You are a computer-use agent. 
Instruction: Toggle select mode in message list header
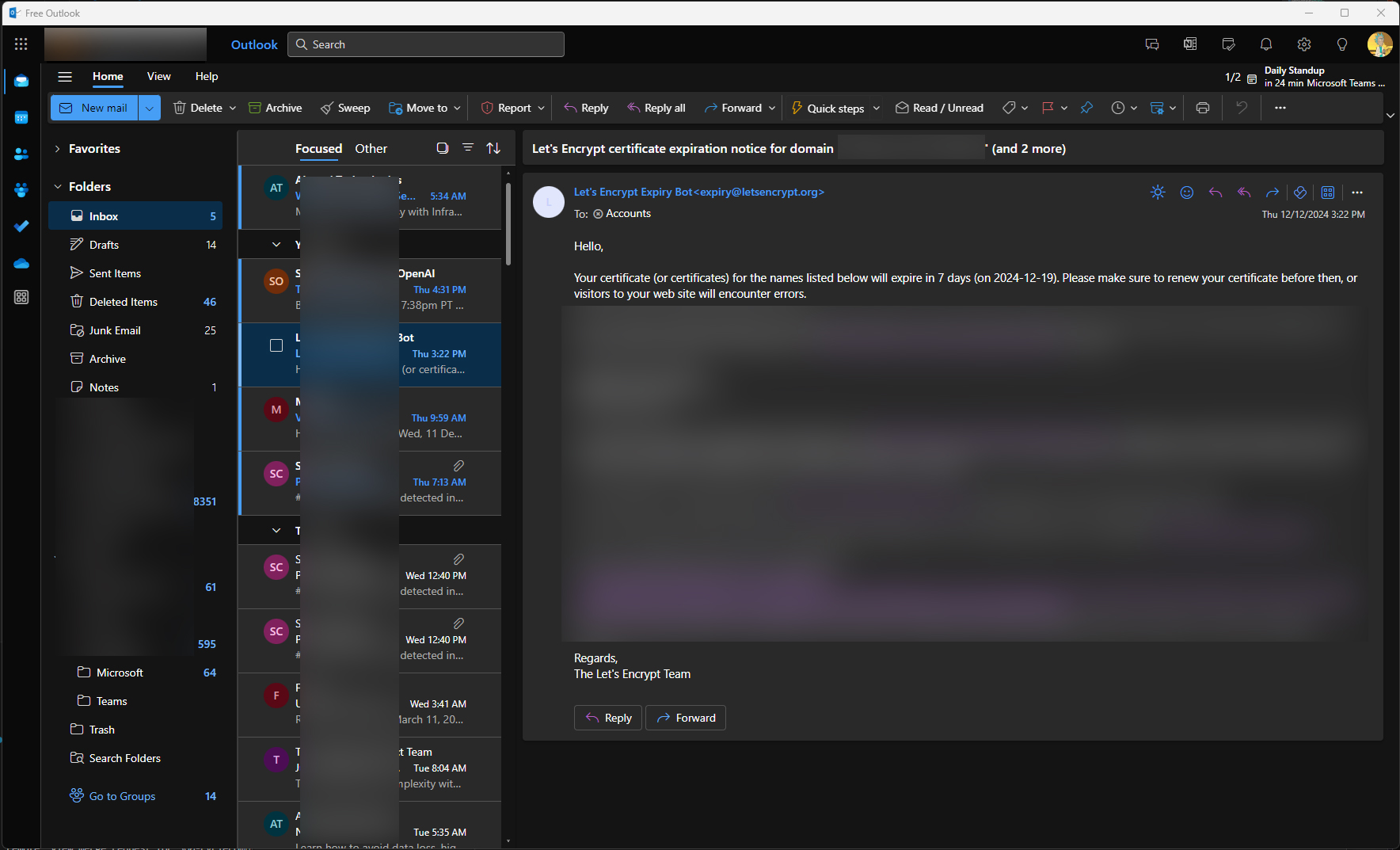(443, 148)
